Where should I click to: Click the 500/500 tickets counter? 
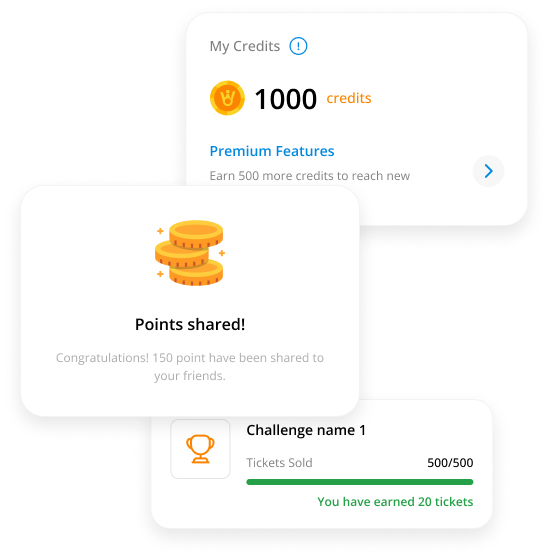450,463
